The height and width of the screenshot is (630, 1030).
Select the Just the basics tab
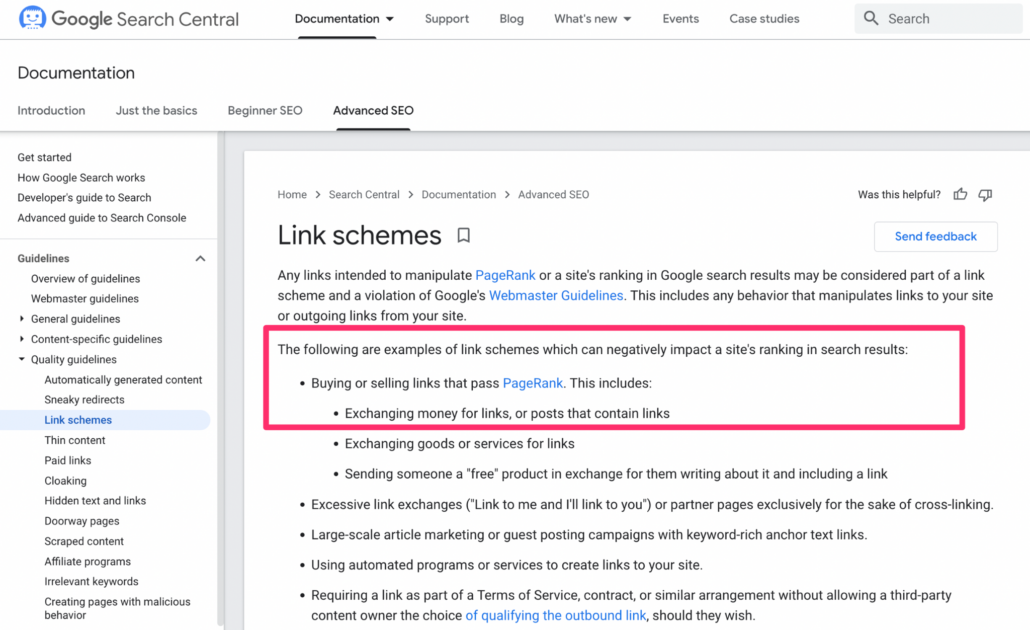(156, 111)
